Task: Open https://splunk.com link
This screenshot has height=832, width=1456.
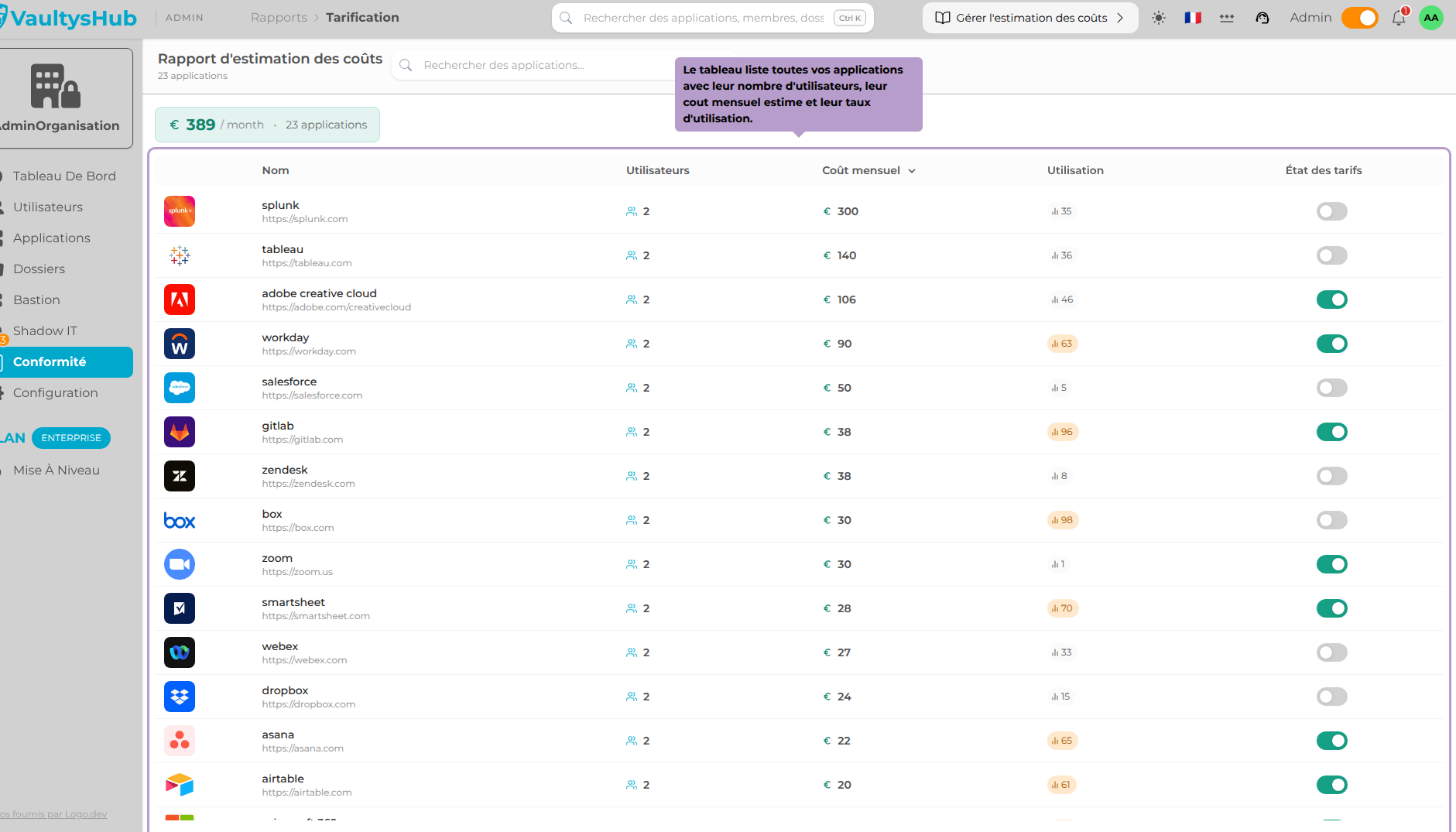Action: (x=305, y=219)
